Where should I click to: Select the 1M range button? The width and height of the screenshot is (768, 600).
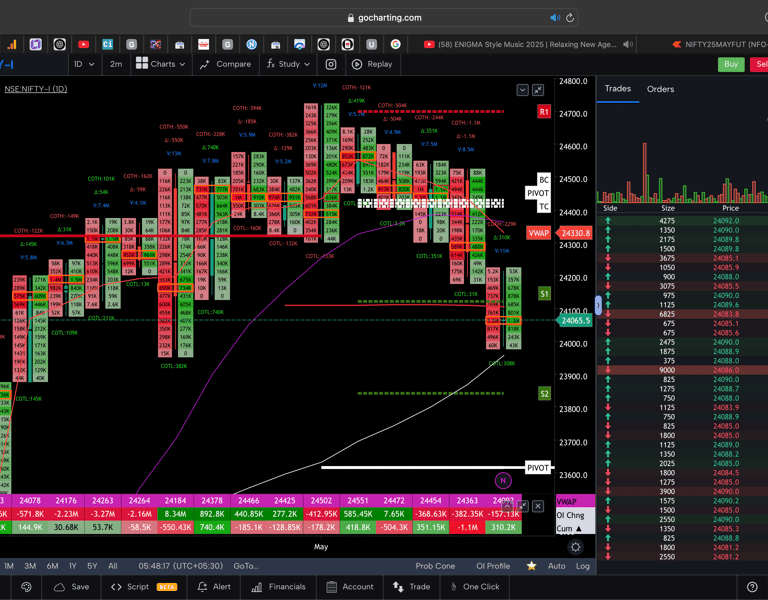(x=9, y=566)
